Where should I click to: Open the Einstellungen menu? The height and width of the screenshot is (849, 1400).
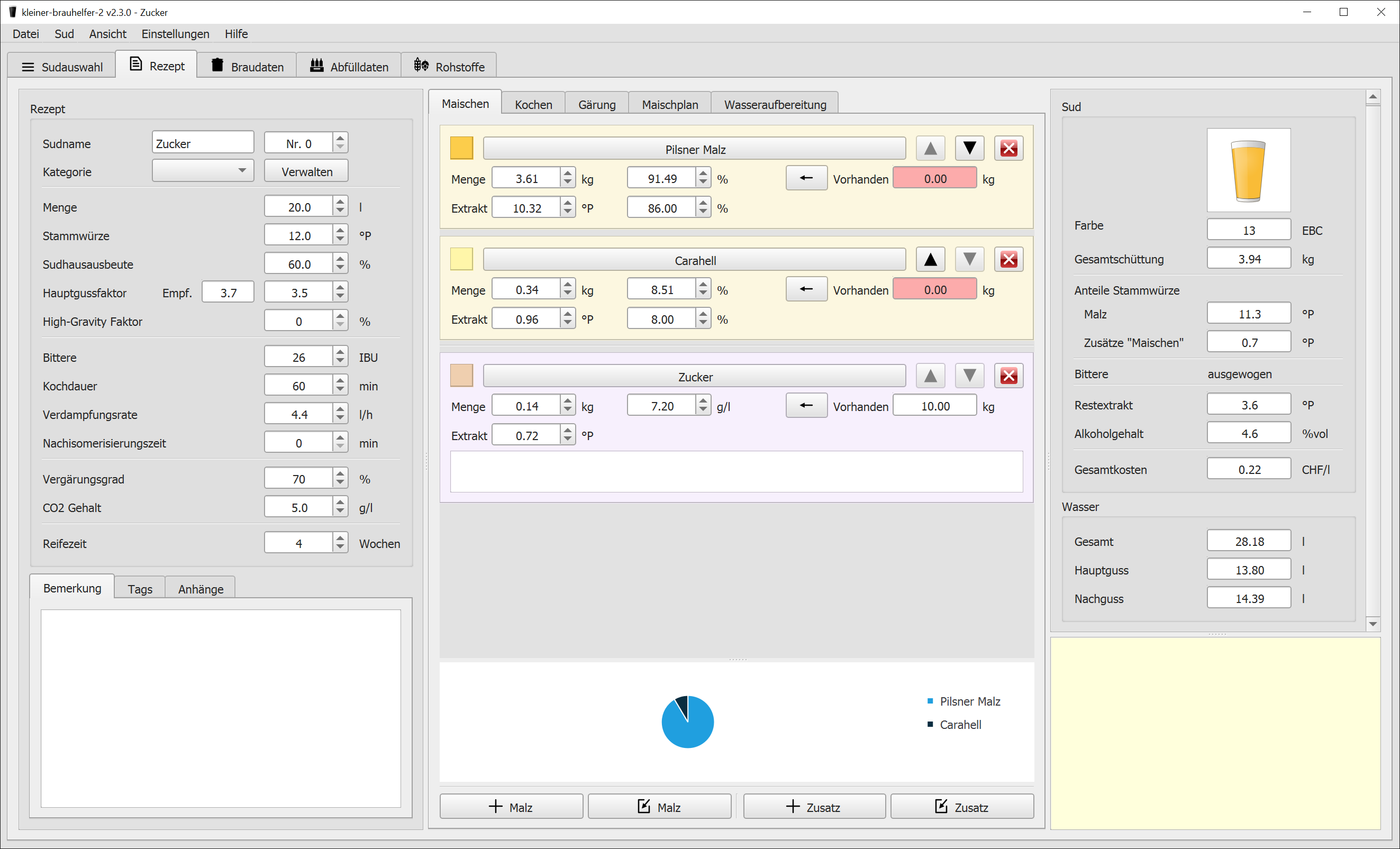tap(175, 34)
